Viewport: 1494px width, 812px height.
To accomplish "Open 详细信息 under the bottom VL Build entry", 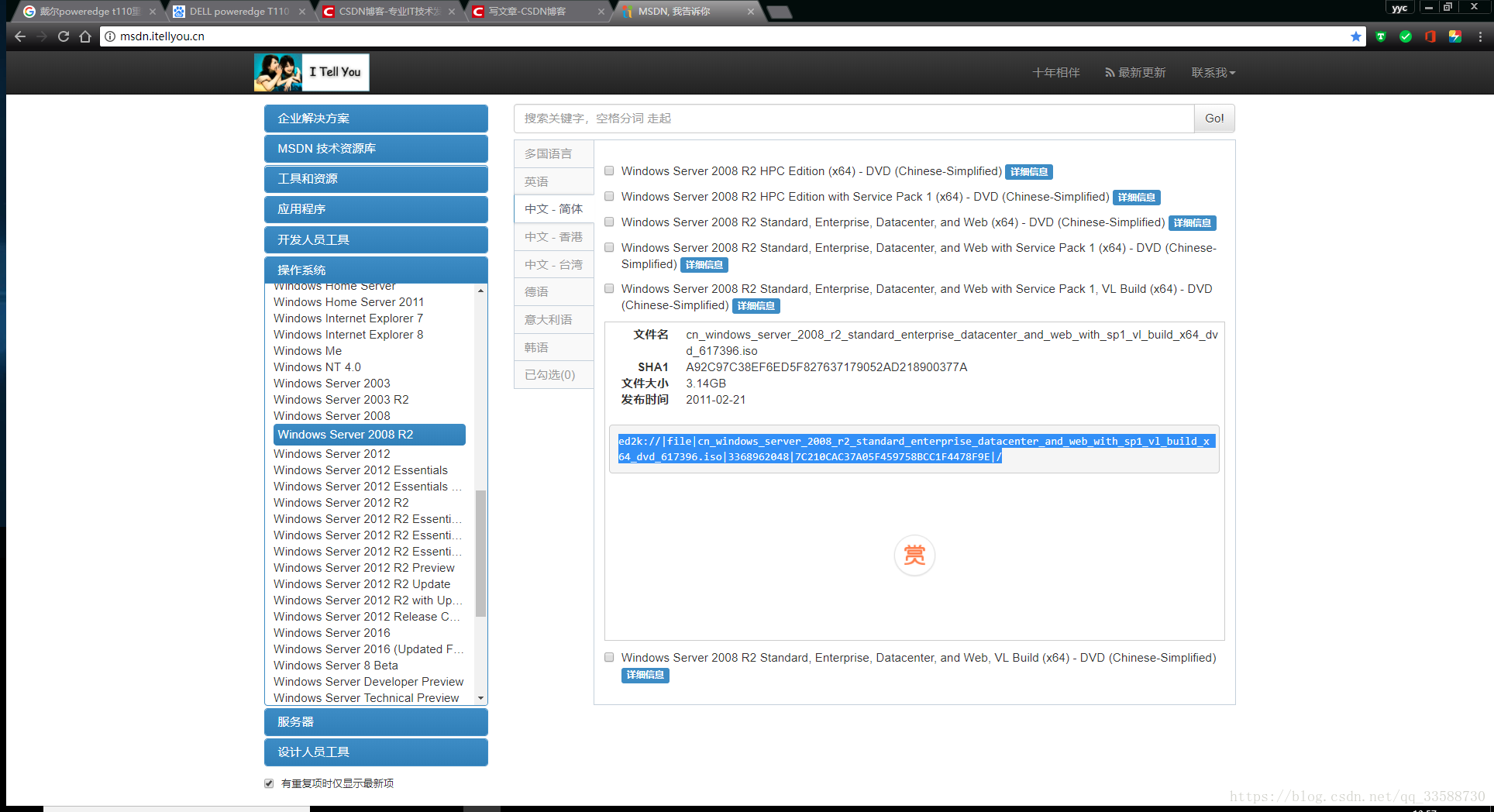I will coord(645,675).
